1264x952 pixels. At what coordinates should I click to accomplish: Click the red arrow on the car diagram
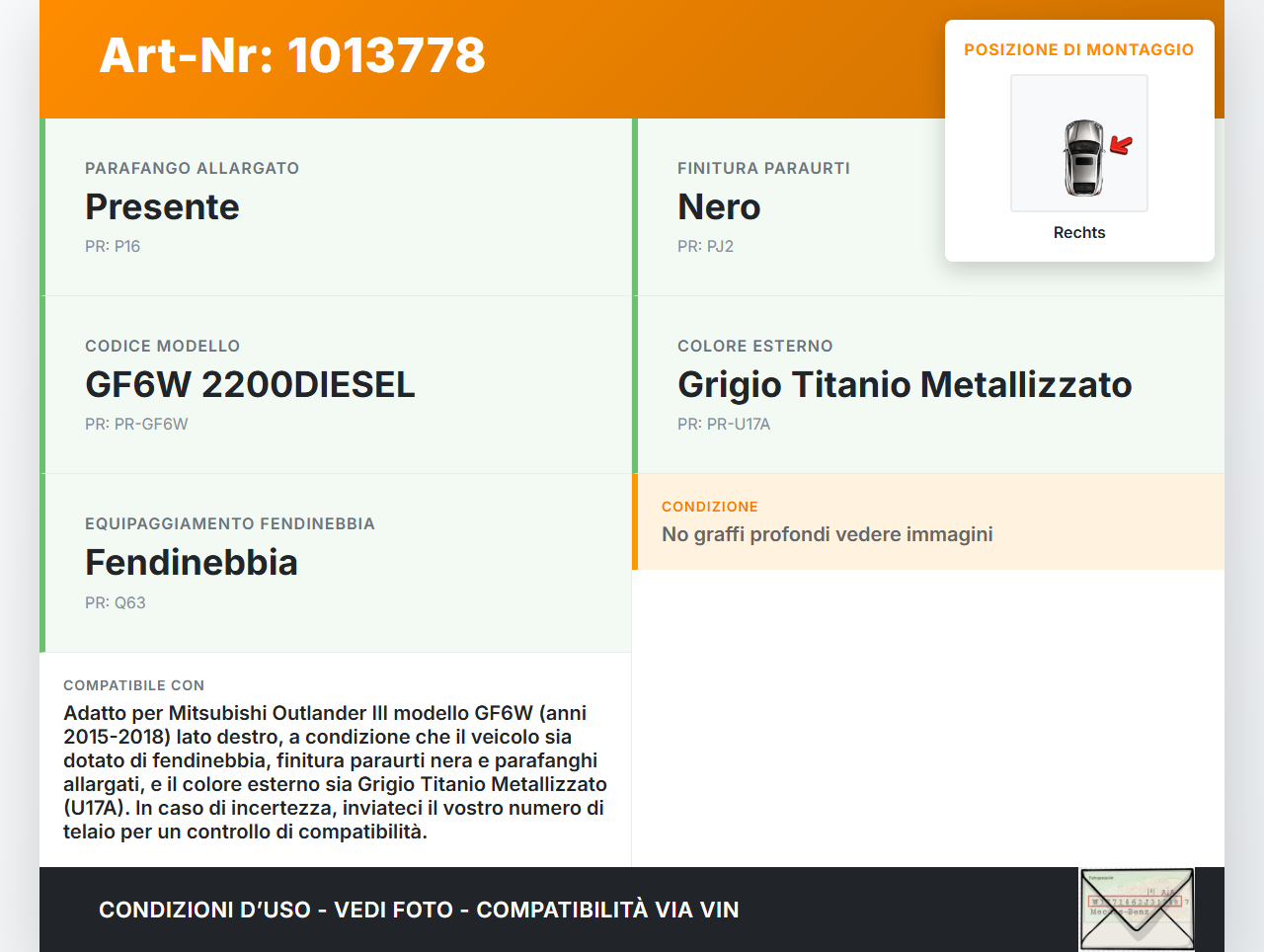[x=1121, y=146]
